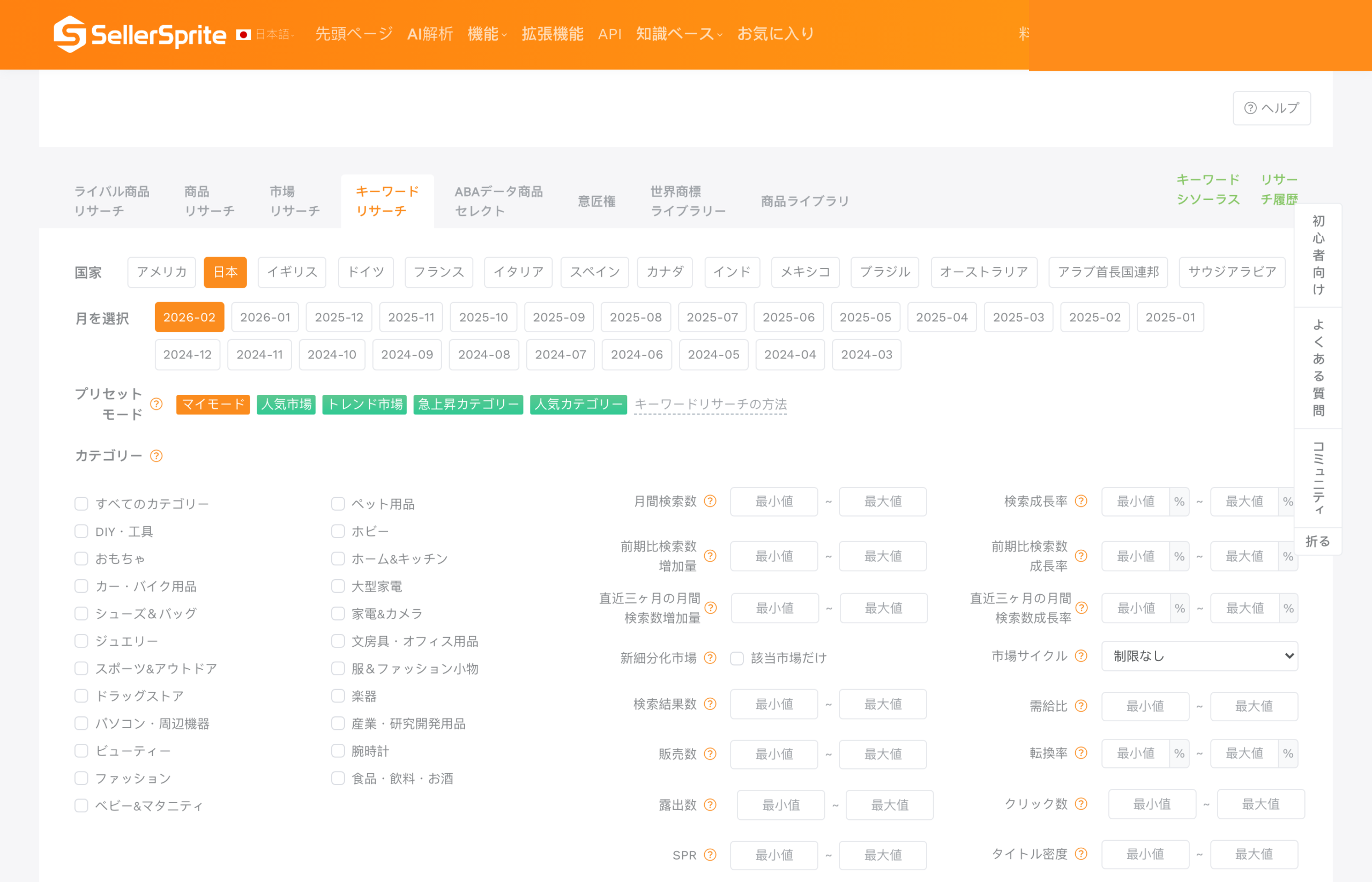Image resolution: width=1372 pixels, height=882 pixels.
Task: Open the キーワードリサーチの方法 link
Action: [x=710, y=405]
